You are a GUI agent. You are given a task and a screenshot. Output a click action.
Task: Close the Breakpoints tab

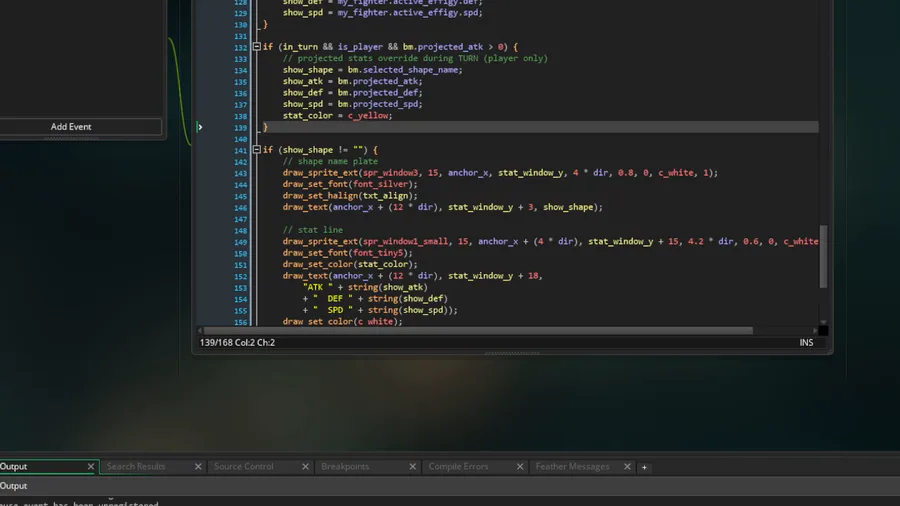(x=413, y=467)
